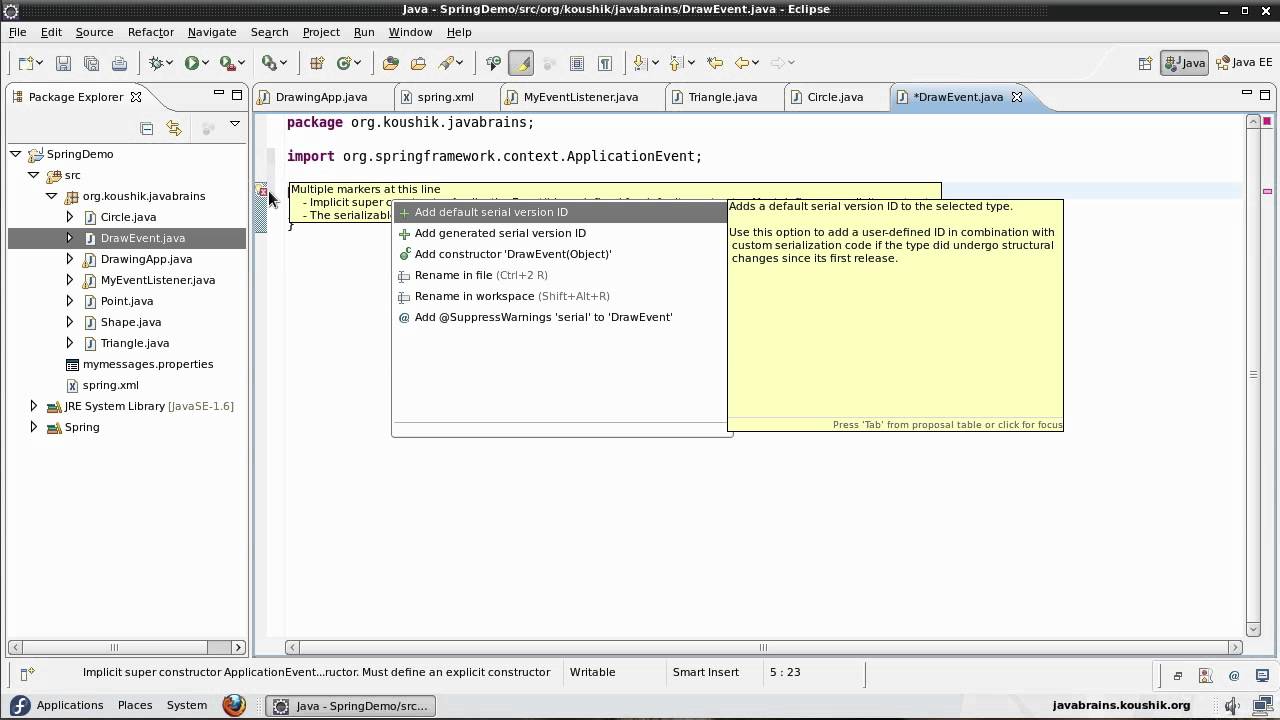Open dropdown arrow next to Debug icon

170,63
